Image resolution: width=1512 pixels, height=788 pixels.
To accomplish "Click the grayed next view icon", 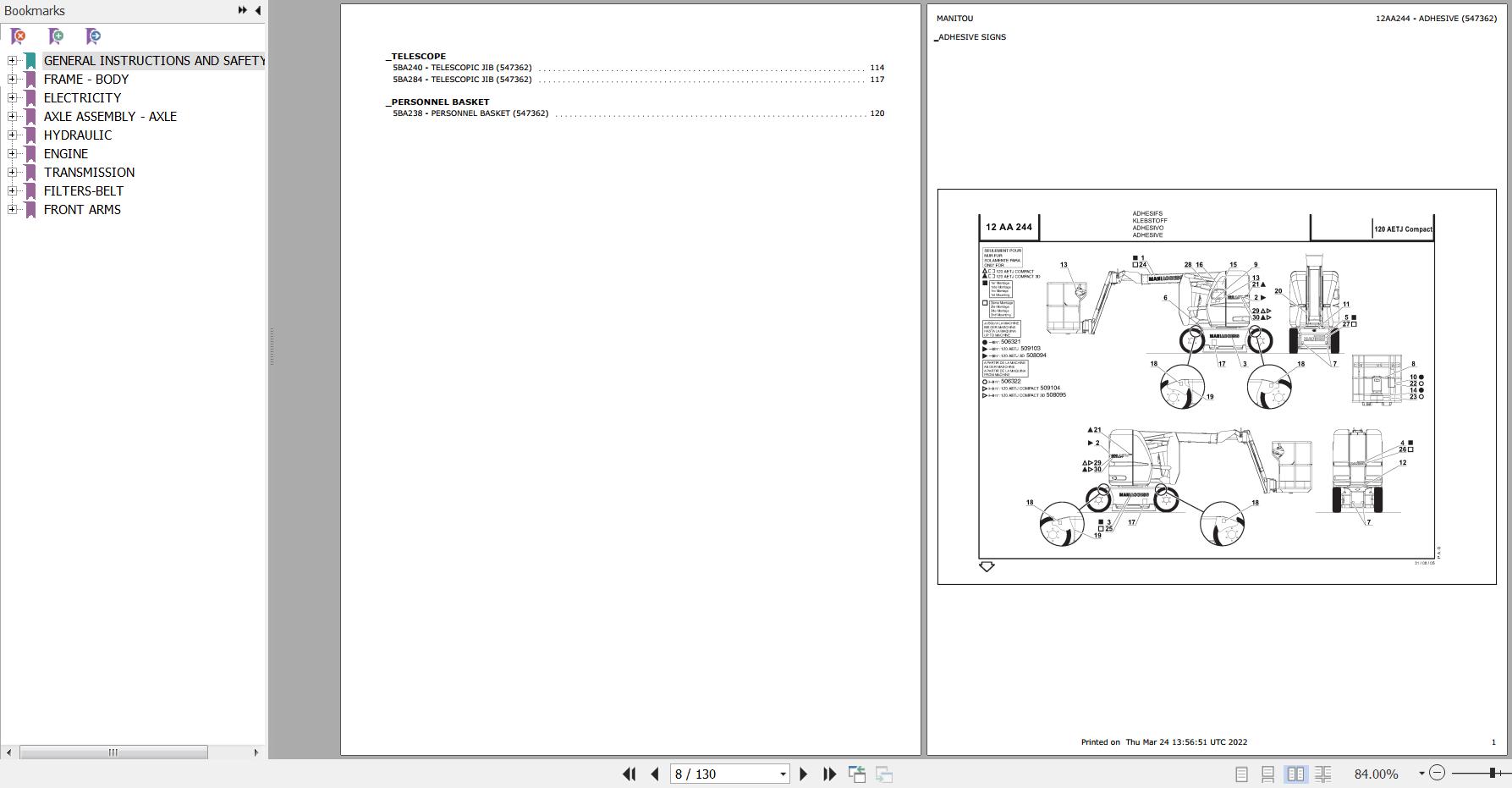I will [884, 774].
